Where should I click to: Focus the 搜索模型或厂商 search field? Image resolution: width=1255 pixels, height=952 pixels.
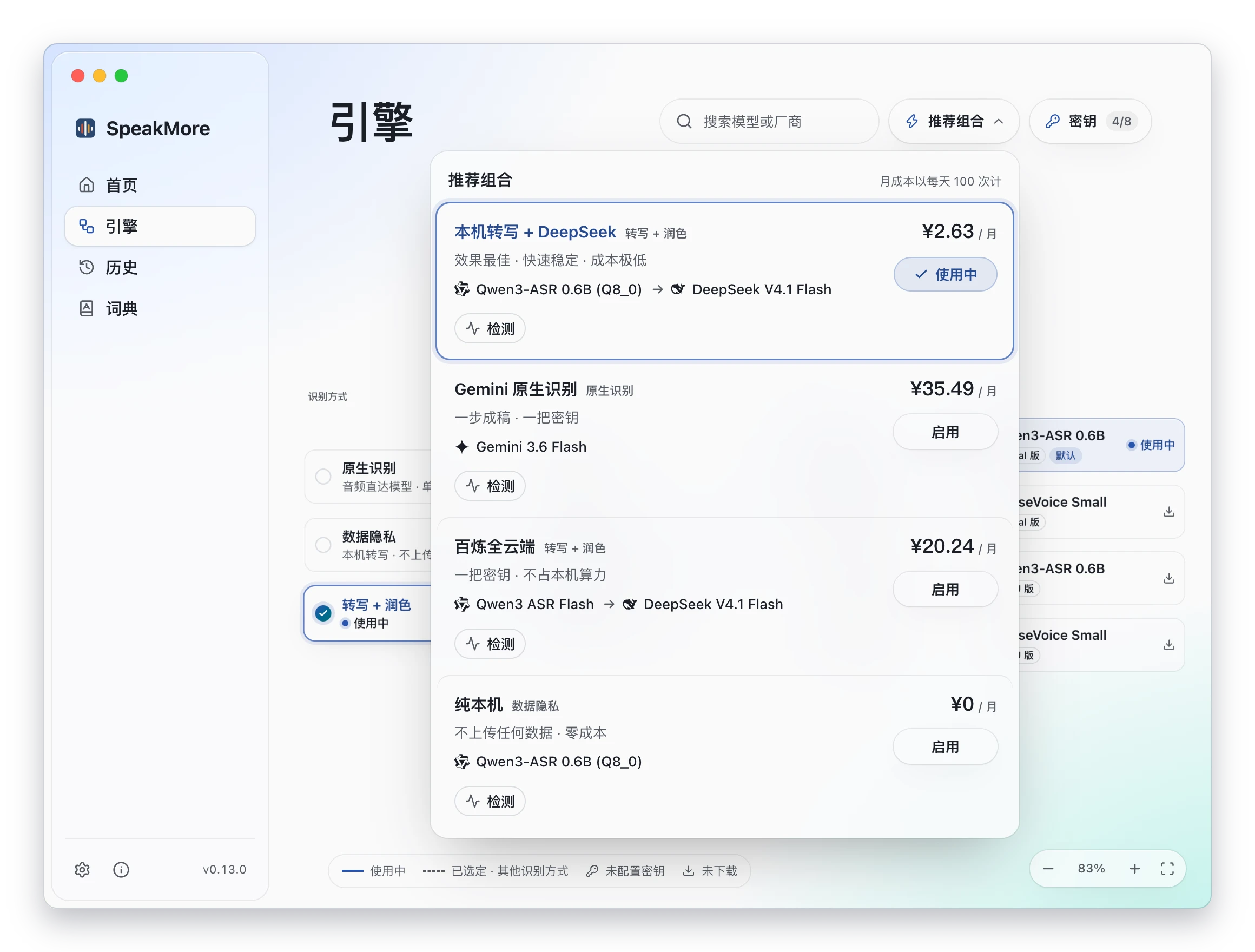click(x=769, y=121)
